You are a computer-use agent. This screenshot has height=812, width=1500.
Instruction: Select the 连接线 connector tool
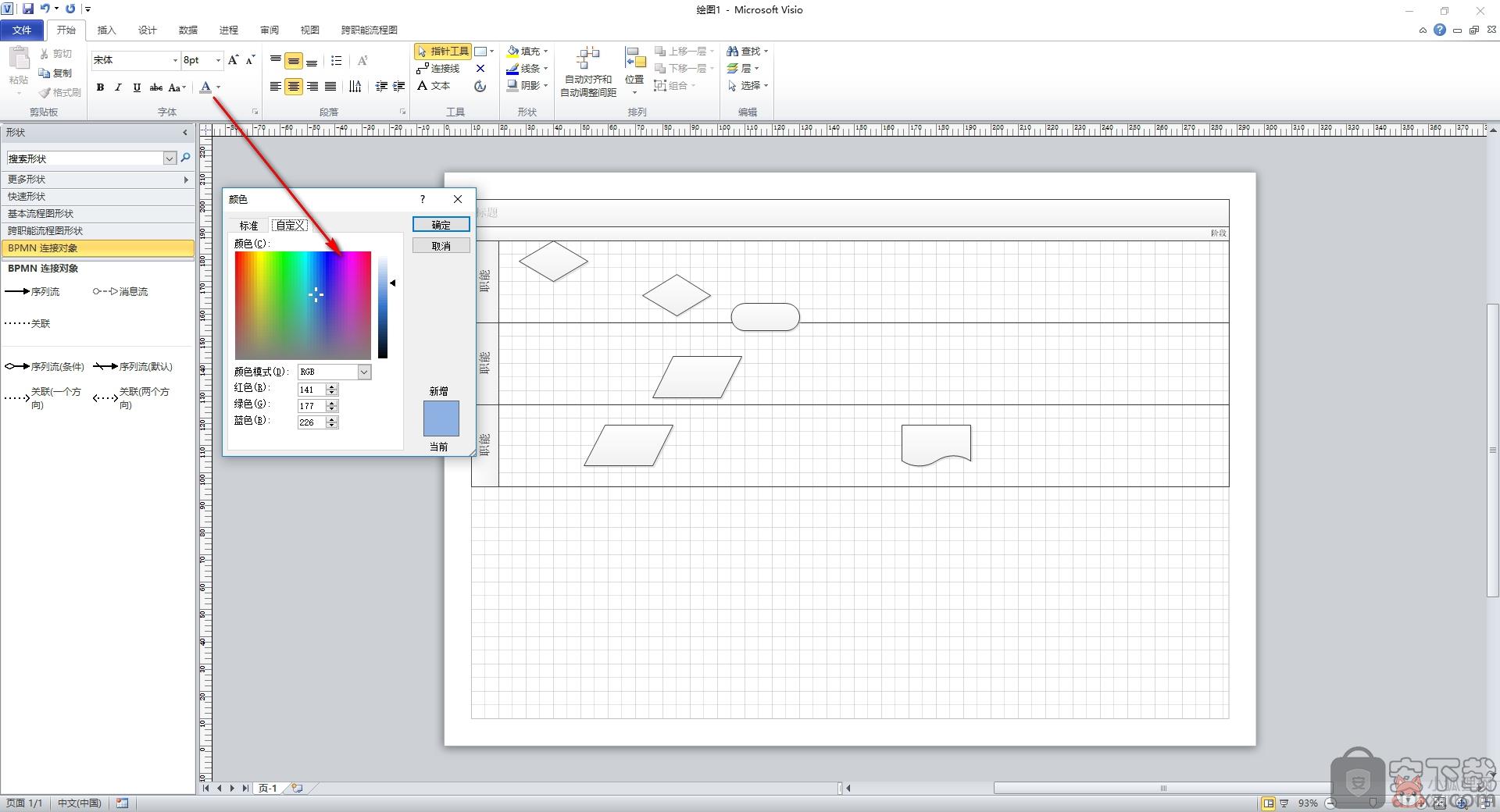(x=438, y=69)
